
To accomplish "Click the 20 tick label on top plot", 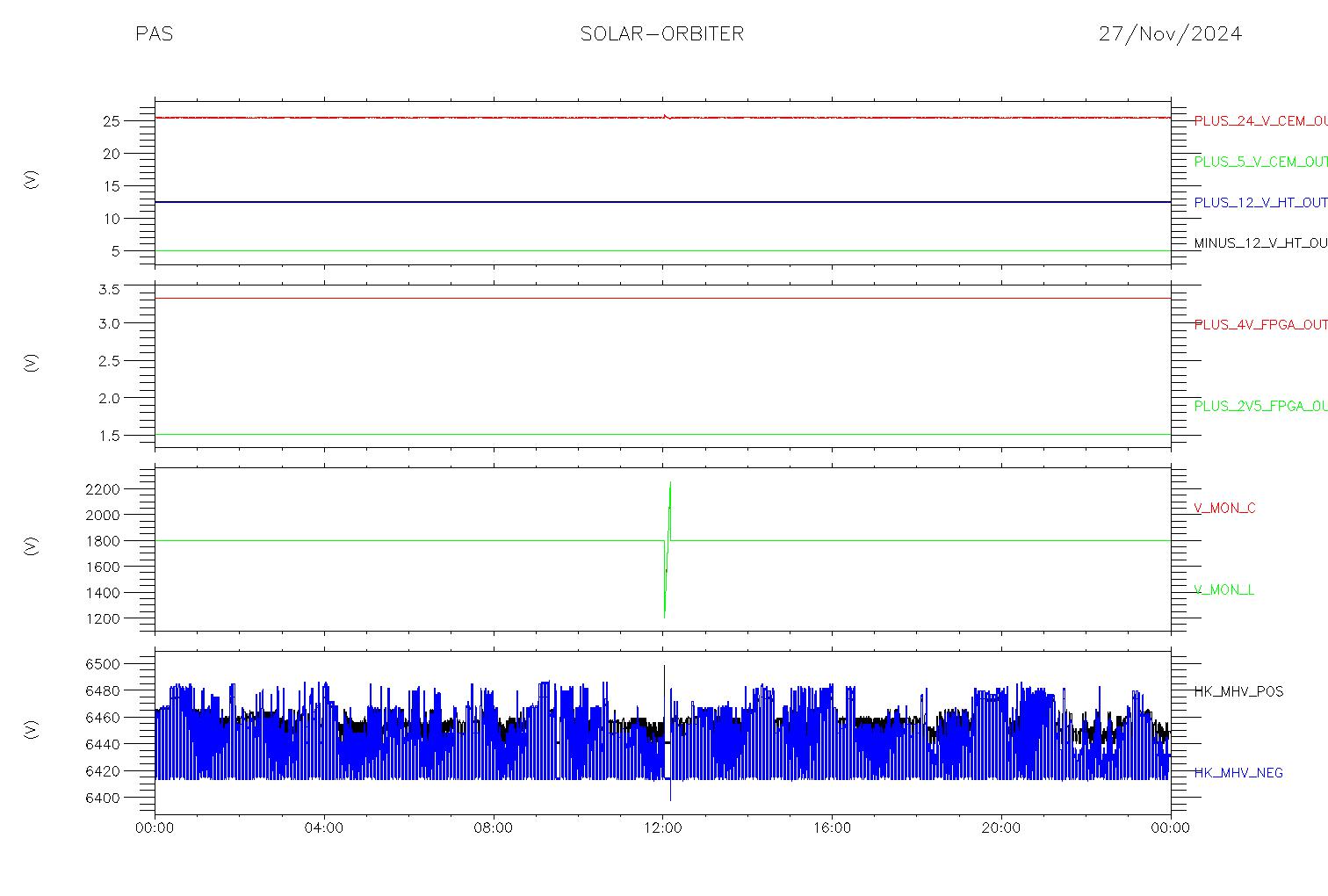I will [x=110, y=154].
